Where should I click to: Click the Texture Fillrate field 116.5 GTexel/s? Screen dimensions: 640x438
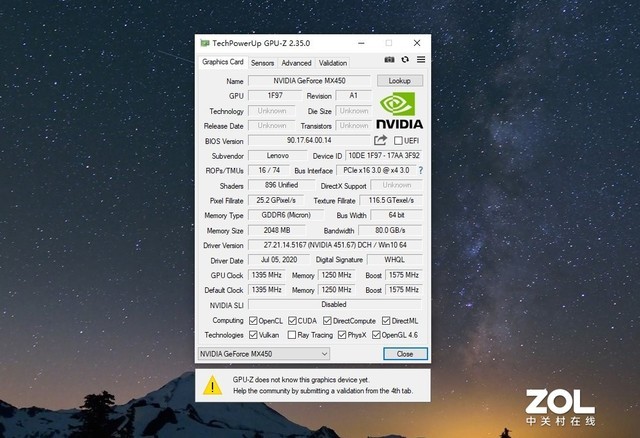(391, 200)
